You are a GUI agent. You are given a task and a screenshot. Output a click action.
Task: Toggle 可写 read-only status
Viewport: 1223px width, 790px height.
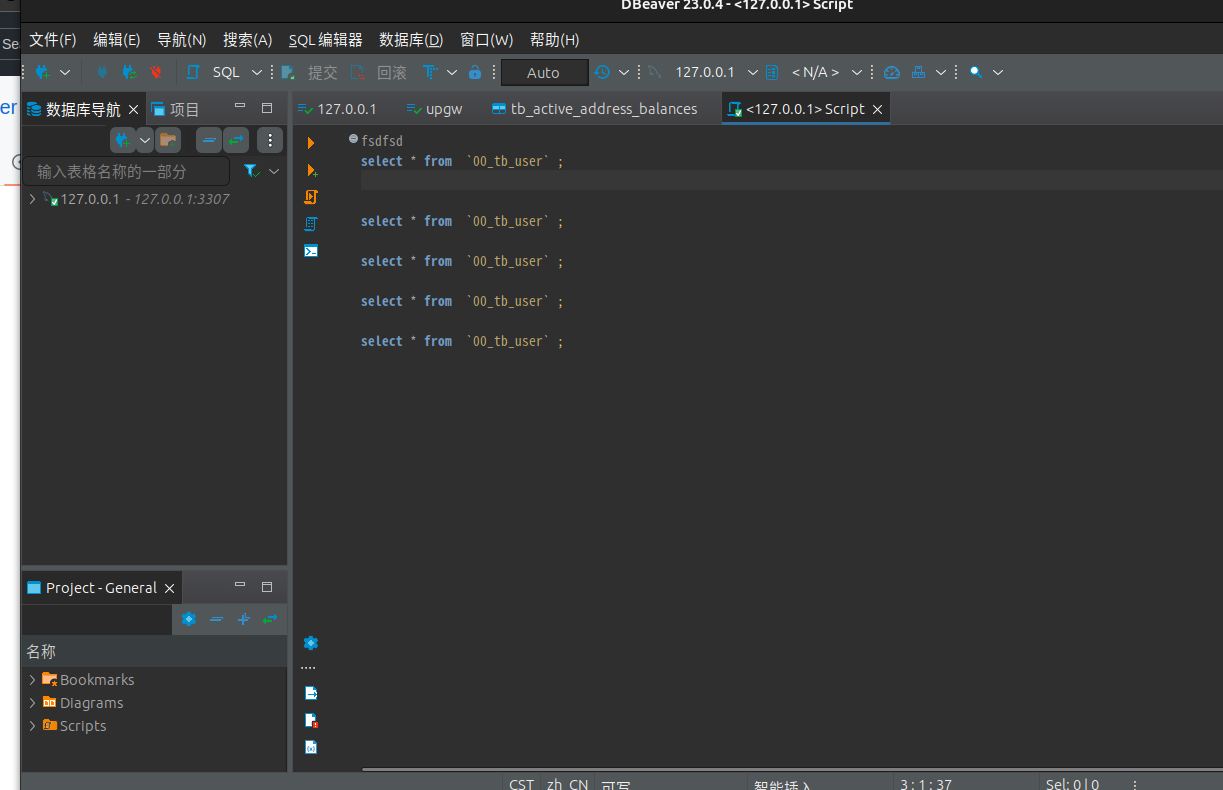616,785
